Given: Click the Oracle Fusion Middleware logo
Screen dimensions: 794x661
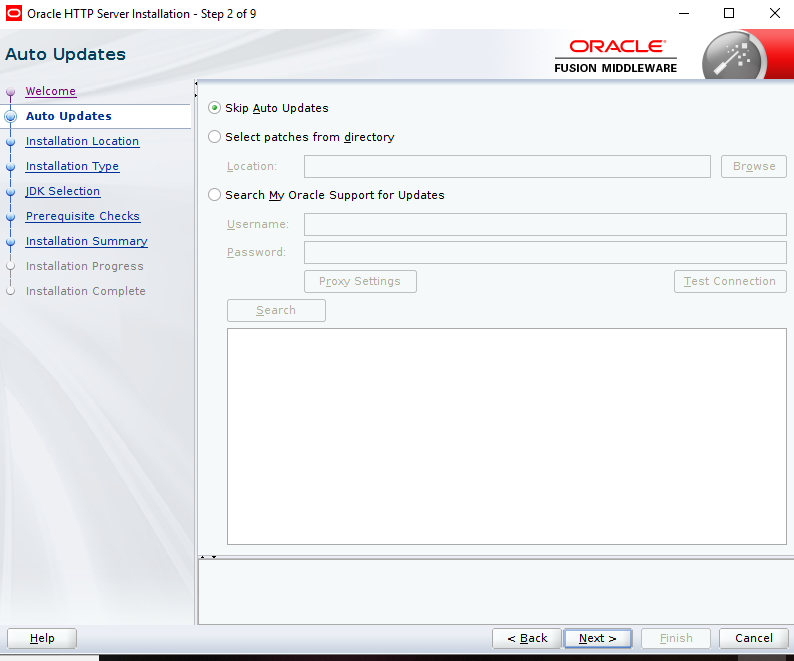Looking at the screenshot, I should click(x=615, y=56).
